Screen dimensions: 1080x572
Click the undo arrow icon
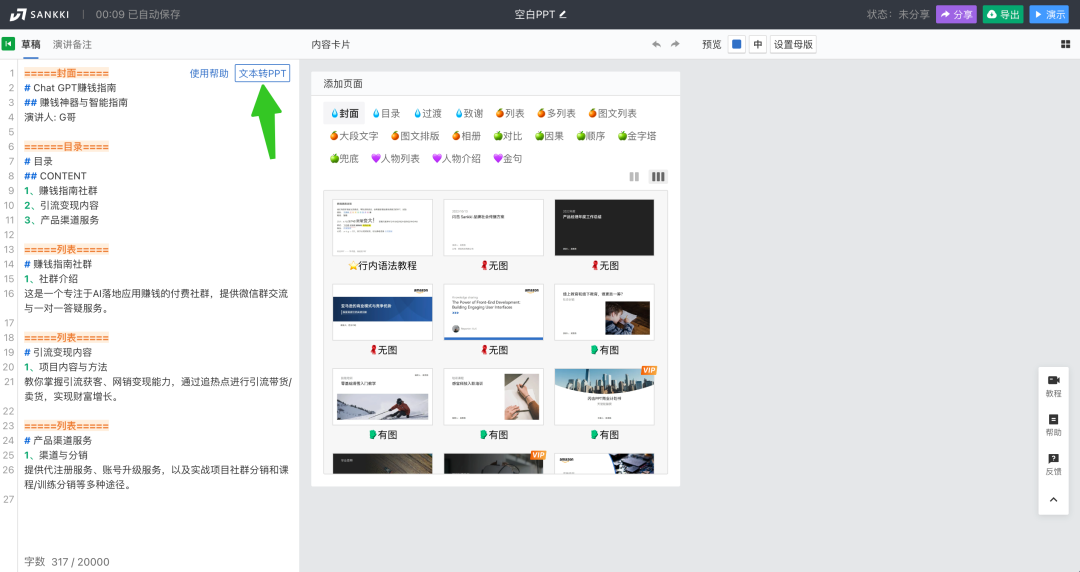point(656,44)
